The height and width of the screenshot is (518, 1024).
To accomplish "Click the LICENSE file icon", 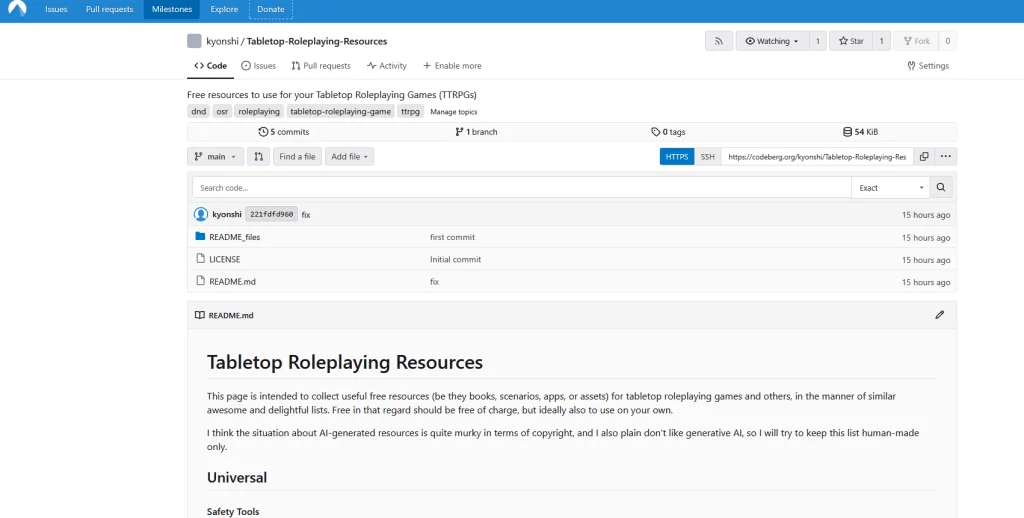I will pos(200,259).
